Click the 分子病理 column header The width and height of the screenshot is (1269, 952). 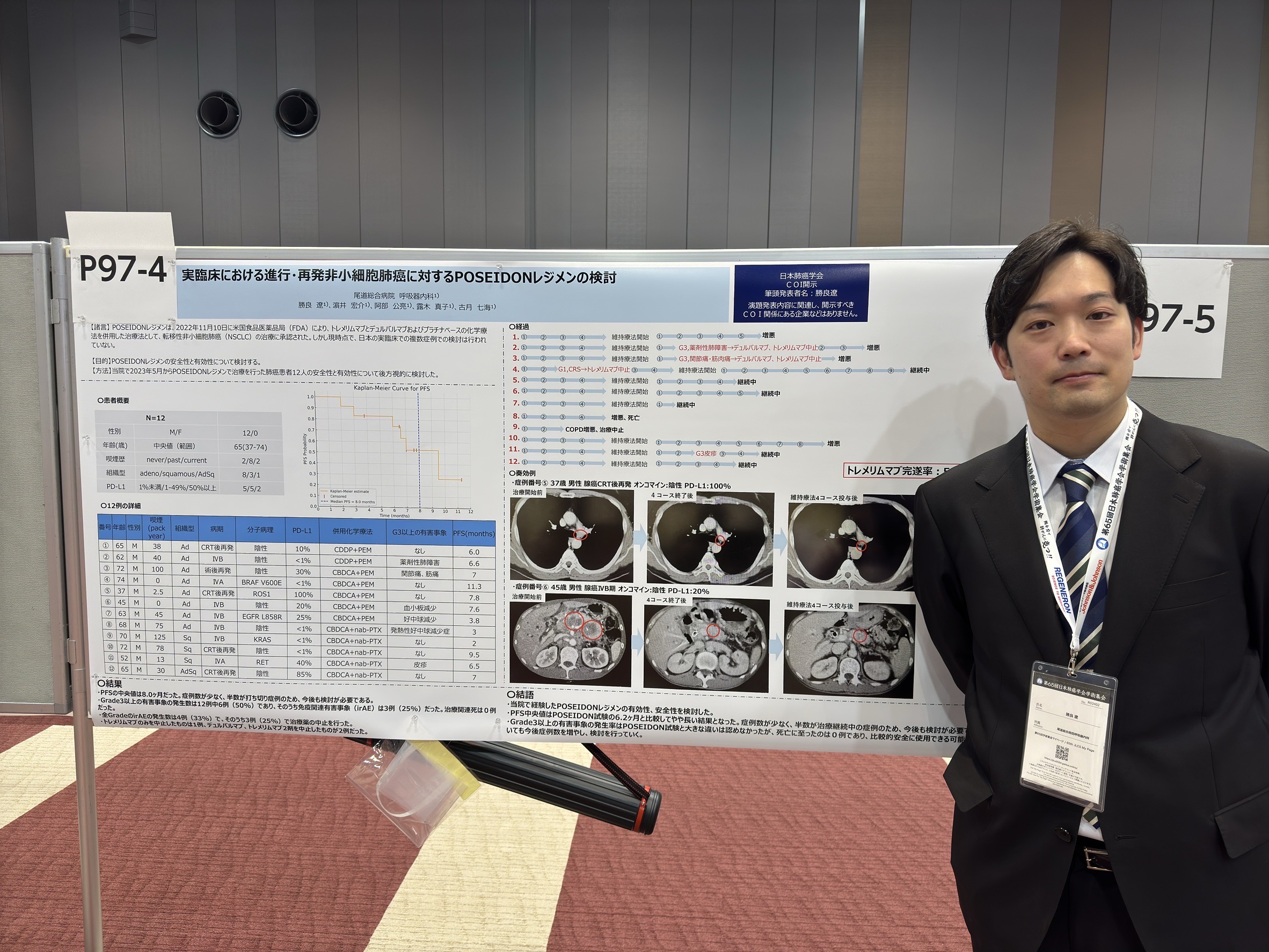click(260, 530)
